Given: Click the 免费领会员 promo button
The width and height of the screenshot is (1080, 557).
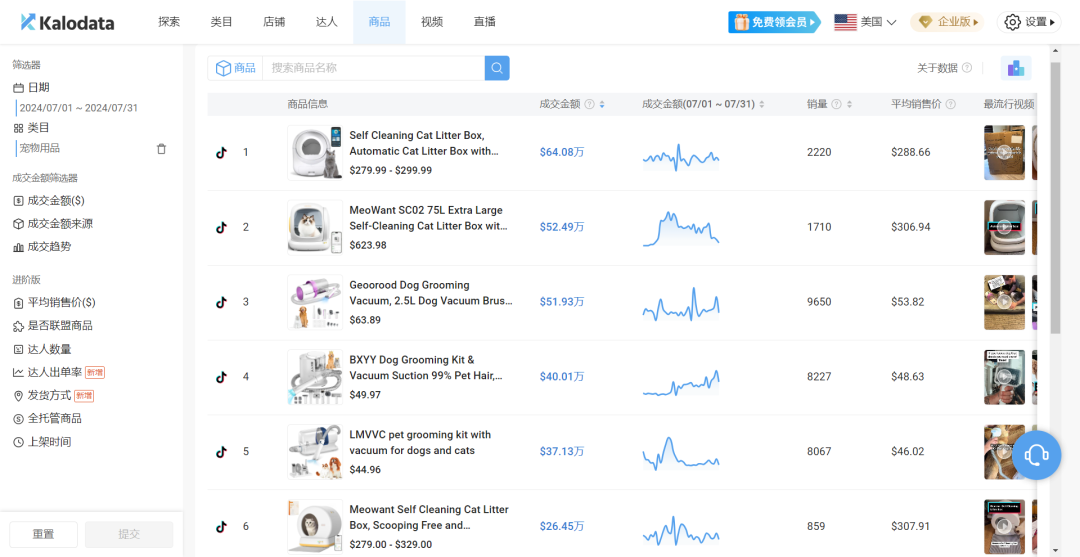Looking at the screenshot, I should click(774, 22).
